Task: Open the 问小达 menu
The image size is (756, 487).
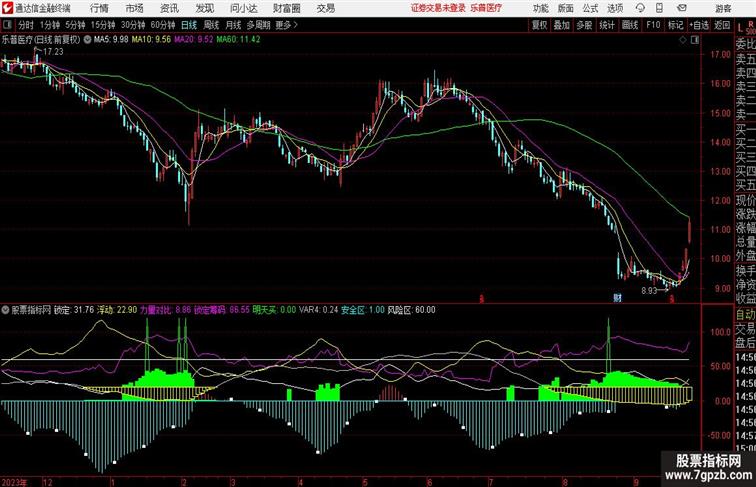Action: coord(243,8)
